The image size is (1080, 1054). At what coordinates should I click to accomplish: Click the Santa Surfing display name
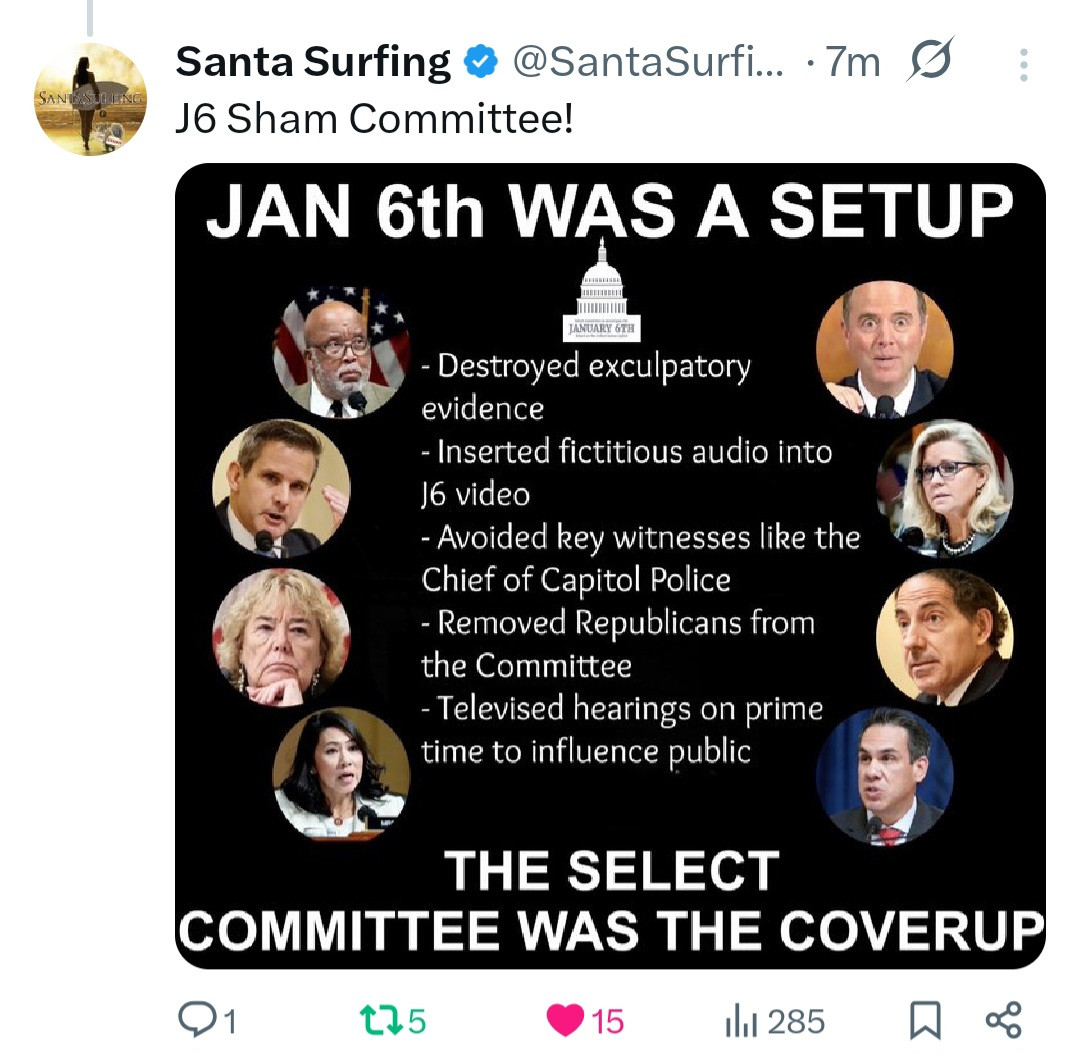312,63
